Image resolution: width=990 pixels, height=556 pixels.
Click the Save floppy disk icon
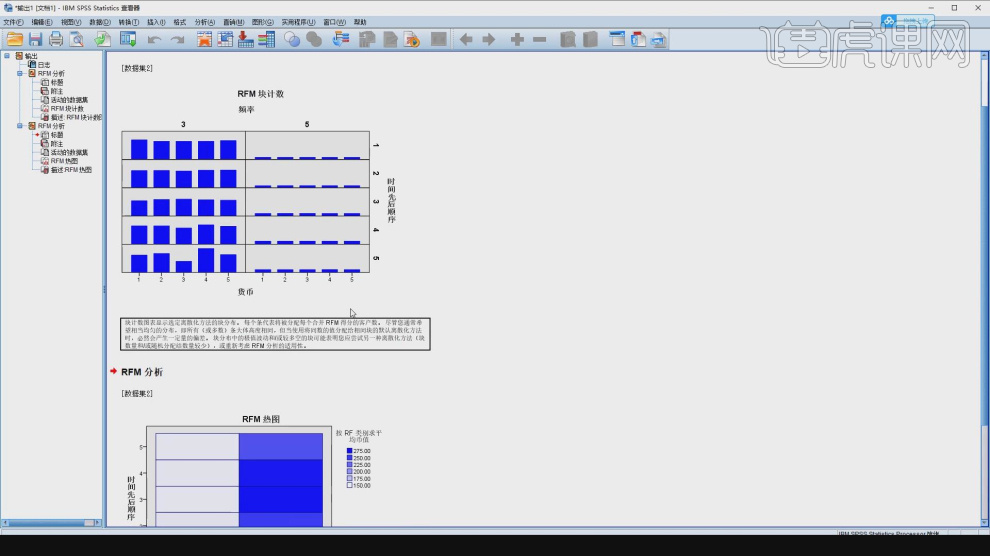tap(35, 39)
